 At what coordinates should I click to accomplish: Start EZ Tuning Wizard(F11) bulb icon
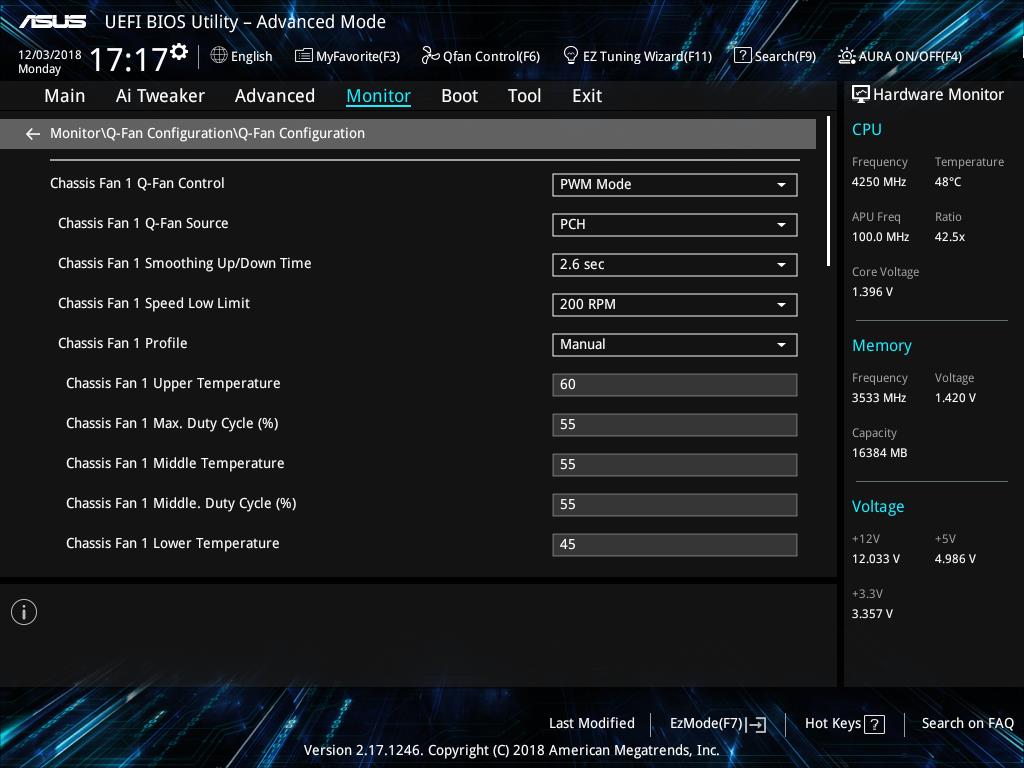pyautogui.click(x=571, y=56)
